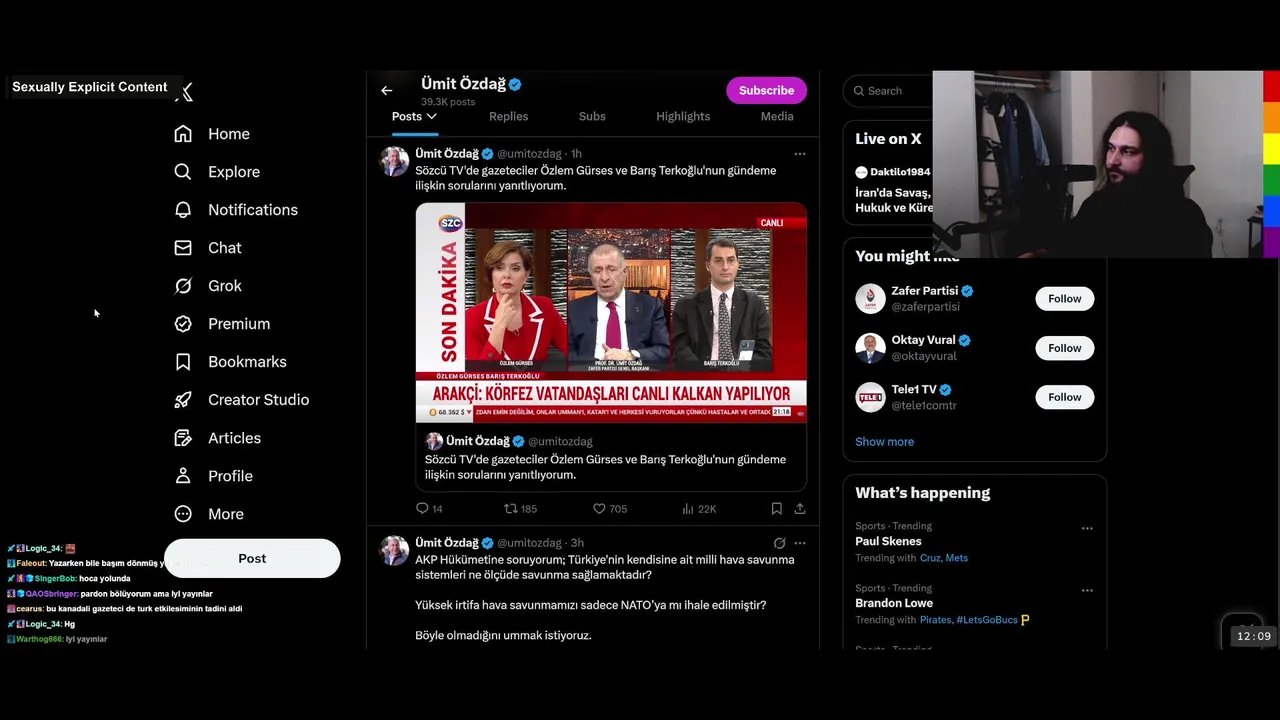The image size is (1280, 720).
Task: Click the 'What's happening' heading
Action: pos(923,493)
